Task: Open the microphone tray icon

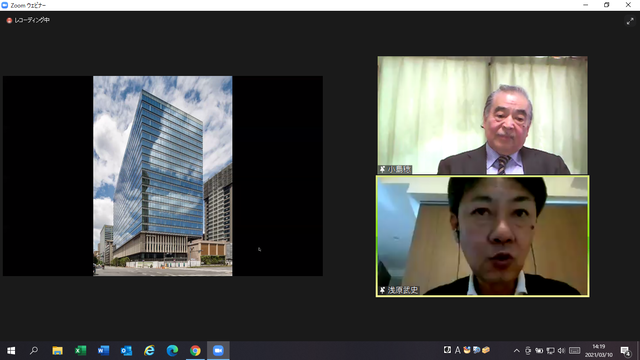Action: [x=528, y=351]
